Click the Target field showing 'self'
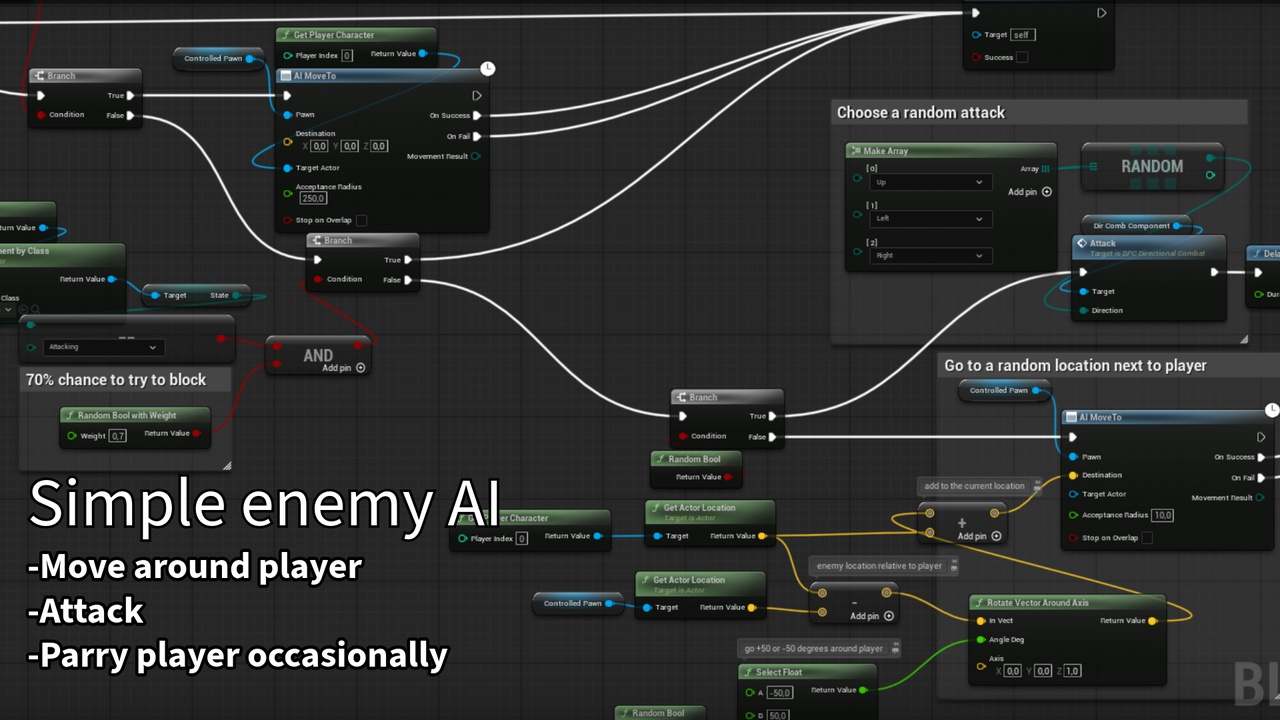 1022,35
